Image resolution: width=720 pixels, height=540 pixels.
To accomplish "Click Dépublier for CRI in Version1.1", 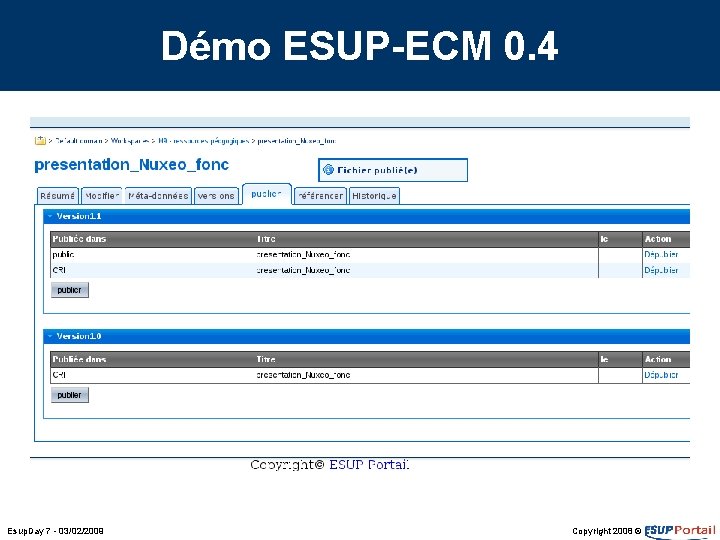I will [661, 270].
